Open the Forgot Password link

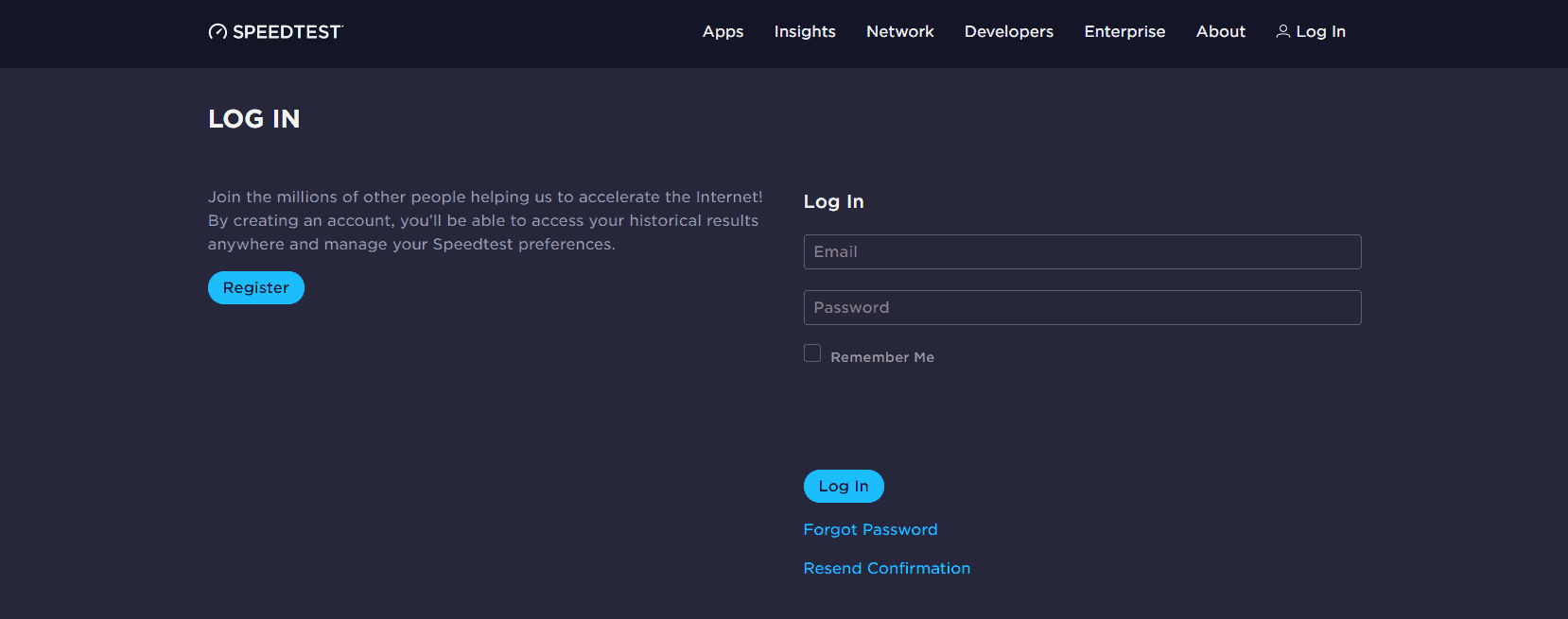pyautogui.click(x=871, y=530)
